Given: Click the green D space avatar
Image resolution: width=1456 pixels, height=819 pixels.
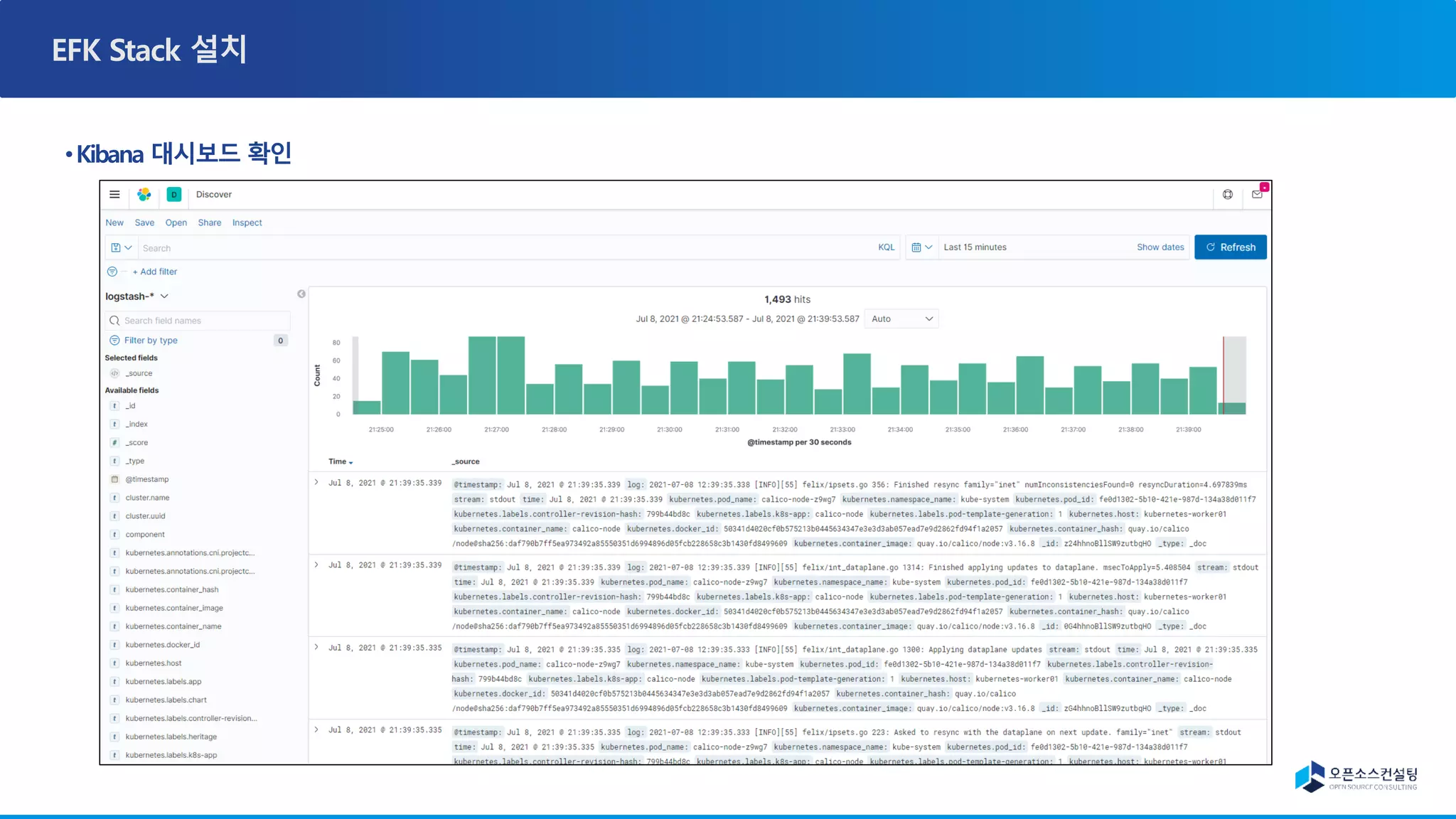Looking at the screenshot, I should (x=173, y=194).
